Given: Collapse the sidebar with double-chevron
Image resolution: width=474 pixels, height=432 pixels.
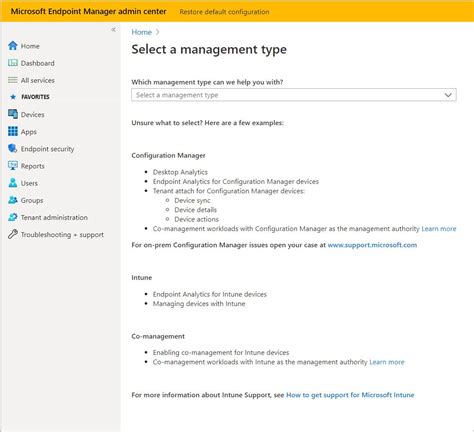Looking at the screenshot, I should [113, 30].
